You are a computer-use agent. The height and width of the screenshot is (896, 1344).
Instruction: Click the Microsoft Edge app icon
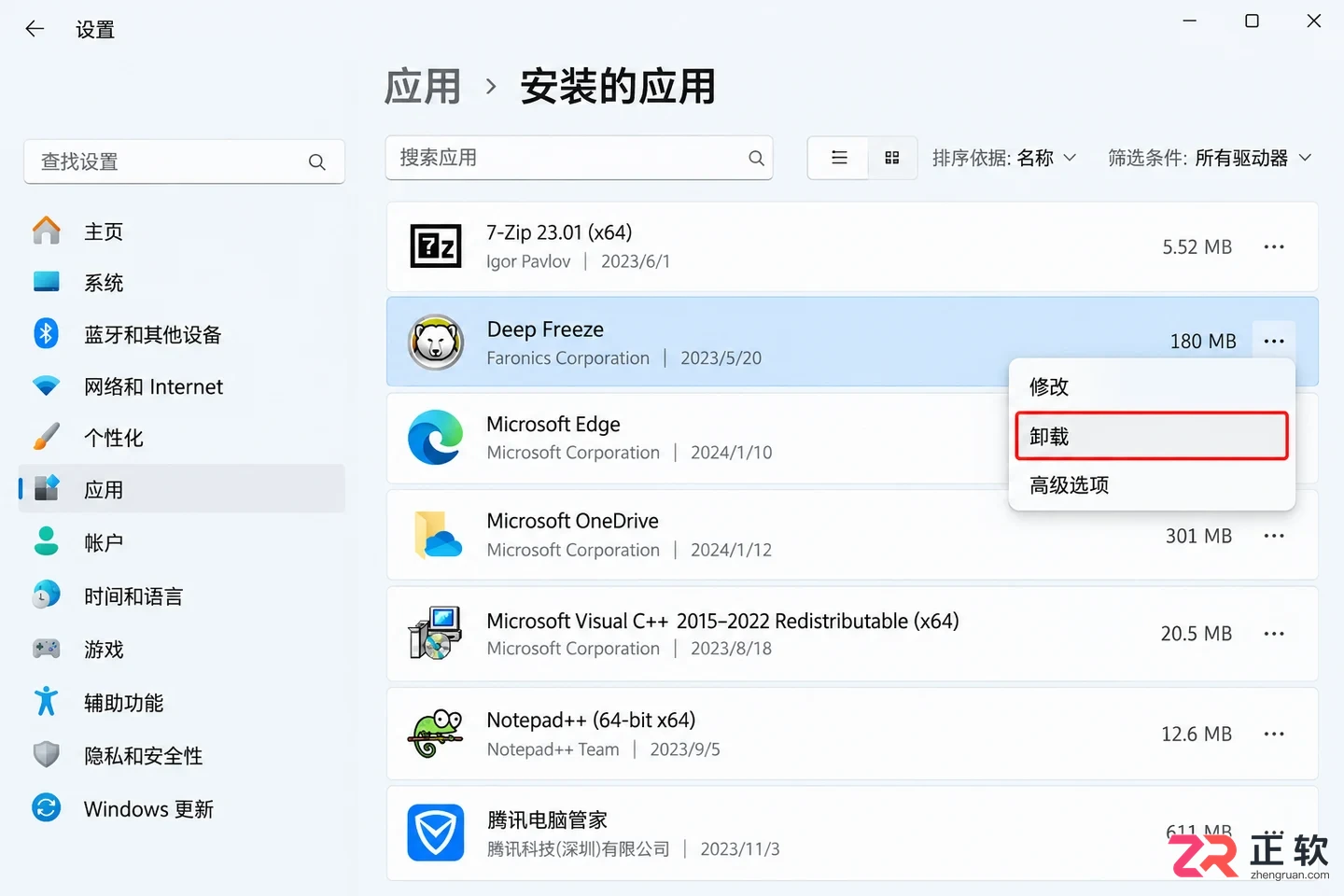(x=436, y=437)
